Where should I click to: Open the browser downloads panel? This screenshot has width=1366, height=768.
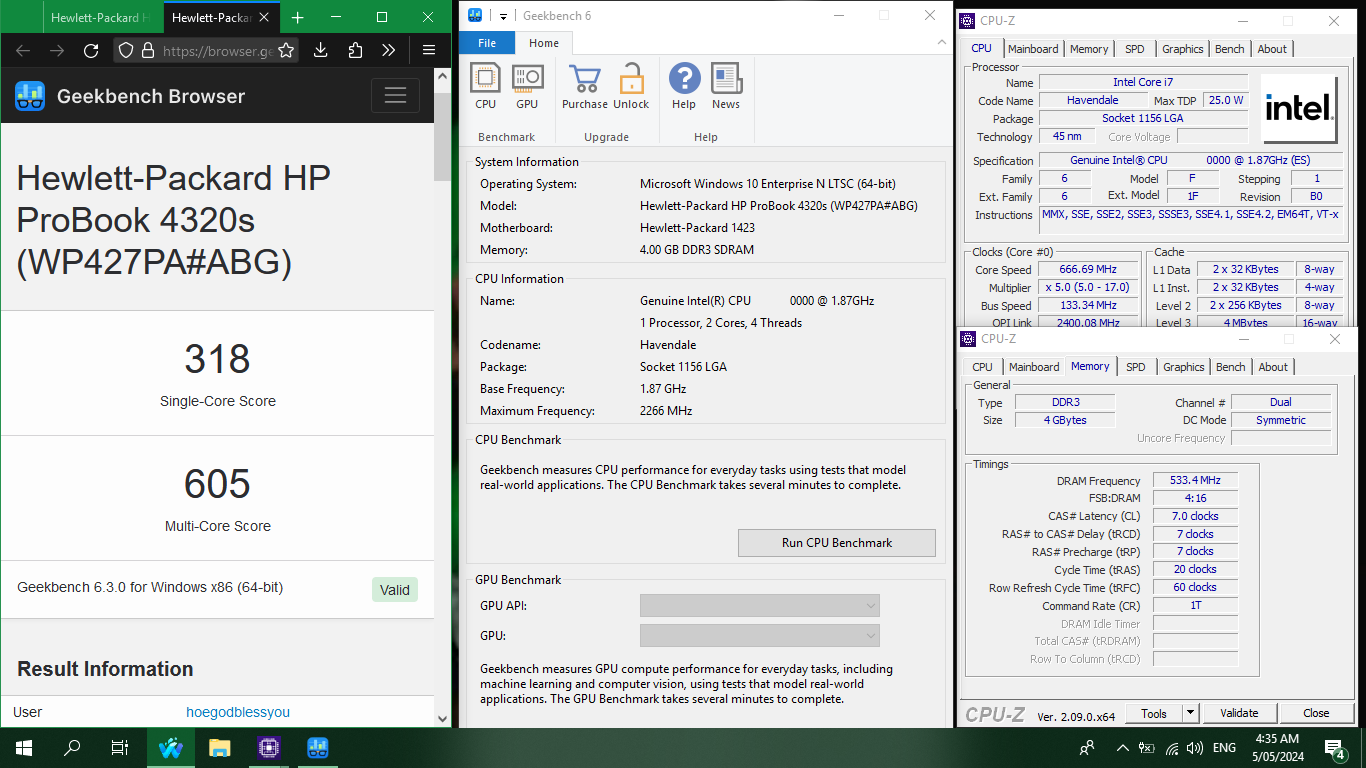[x=320, y=50]
